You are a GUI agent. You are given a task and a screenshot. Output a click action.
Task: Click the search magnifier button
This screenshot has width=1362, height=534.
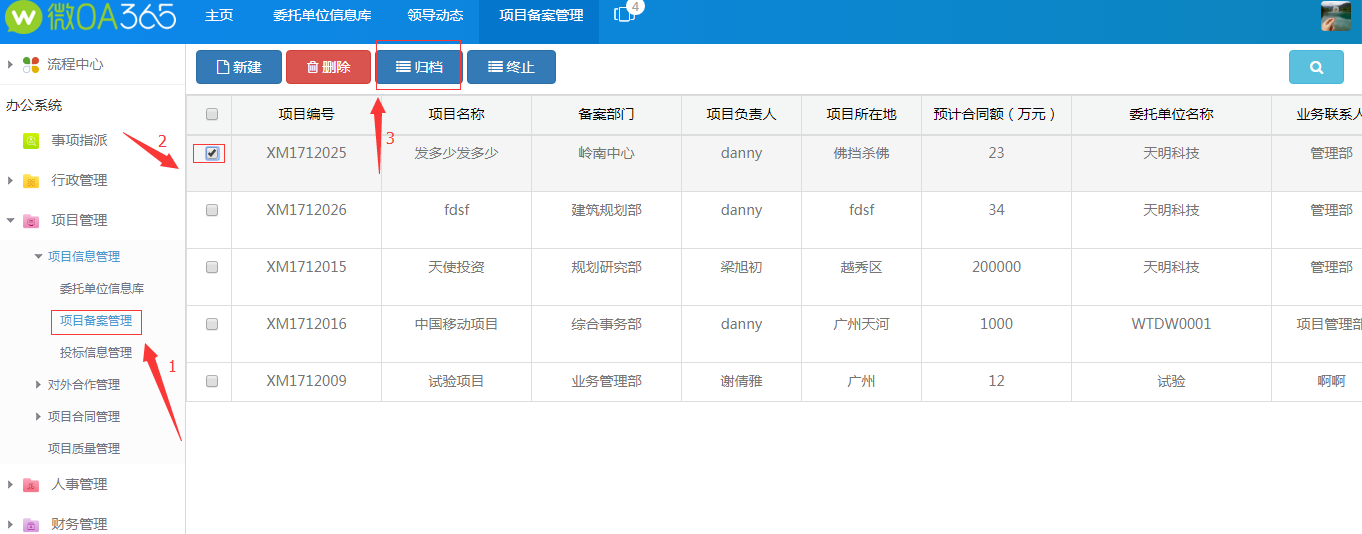click(x=1316, y=67)
